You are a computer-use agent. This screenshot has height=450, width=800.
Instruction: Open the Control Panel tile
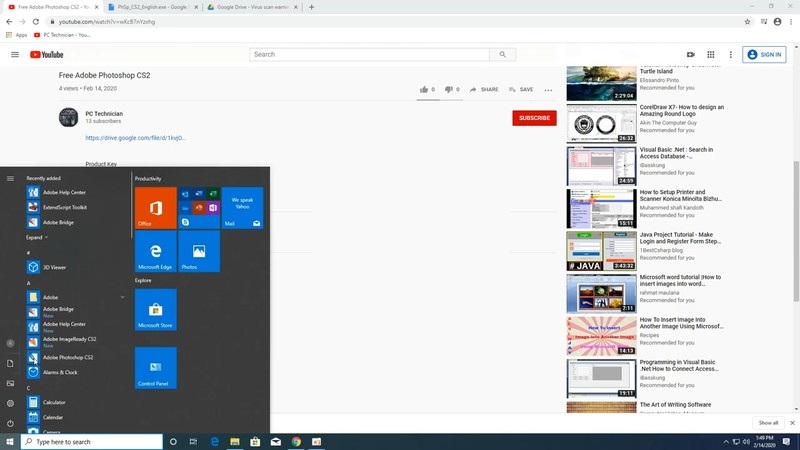(155, 367)
